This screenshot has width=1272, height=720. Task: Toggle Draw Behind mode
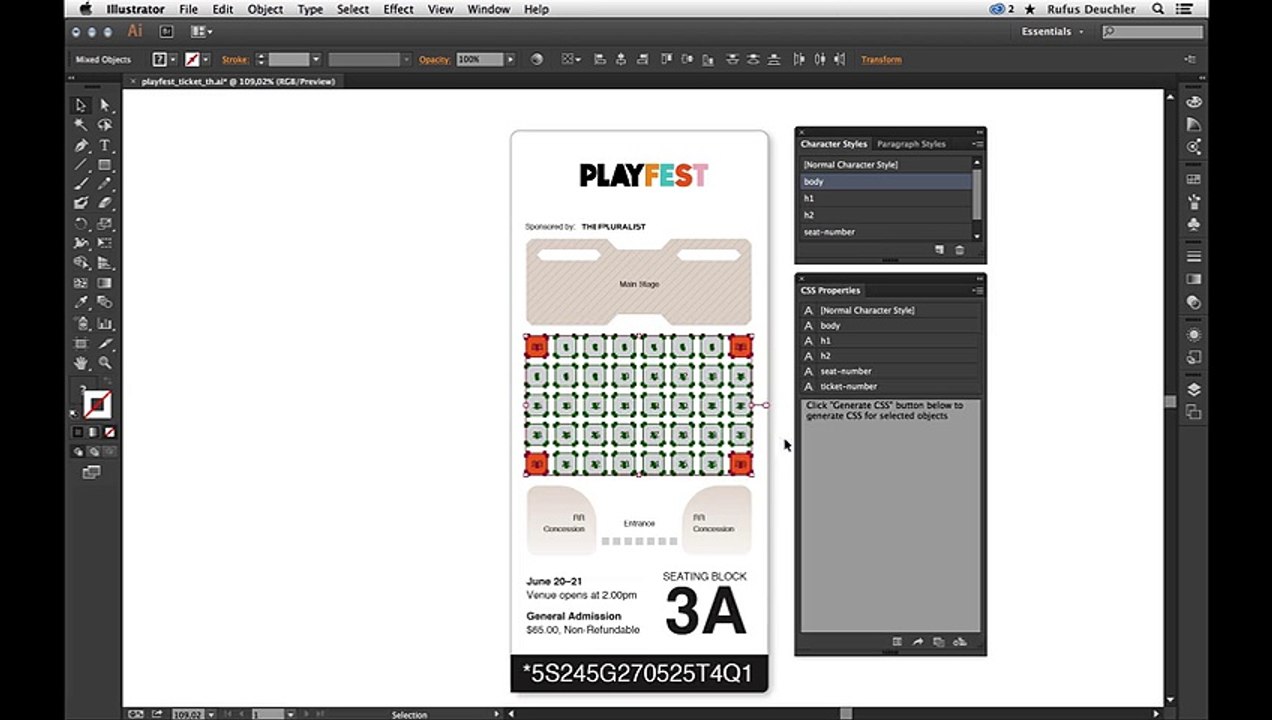(93, 451)
